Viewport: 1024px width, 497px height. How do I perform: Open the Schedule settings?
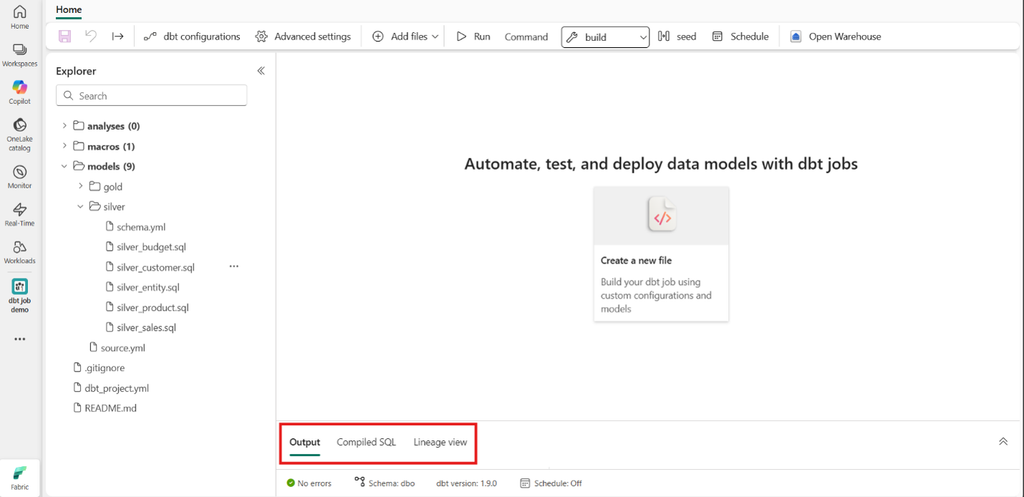pyautogui.click(x=741, y=37)
